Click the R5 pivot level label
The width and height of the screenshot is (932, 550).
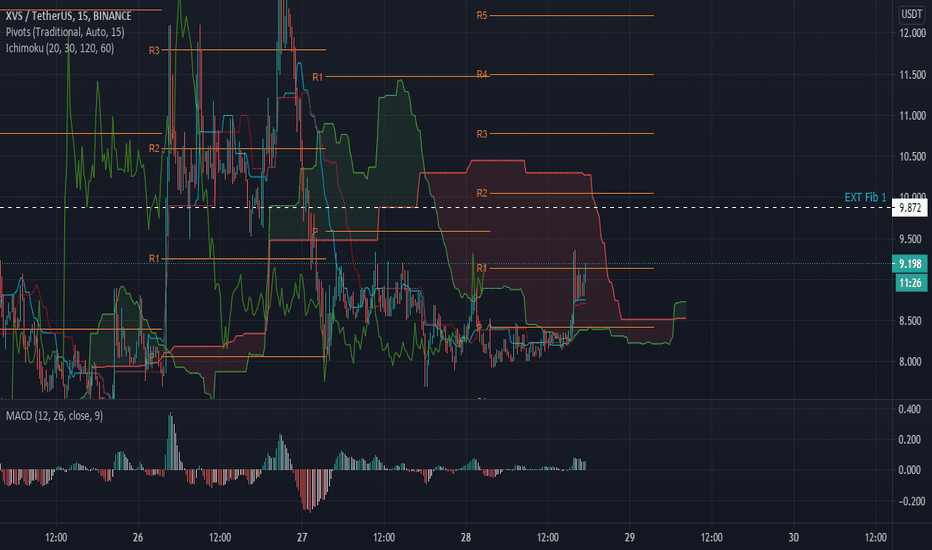(x=481, y=15)
